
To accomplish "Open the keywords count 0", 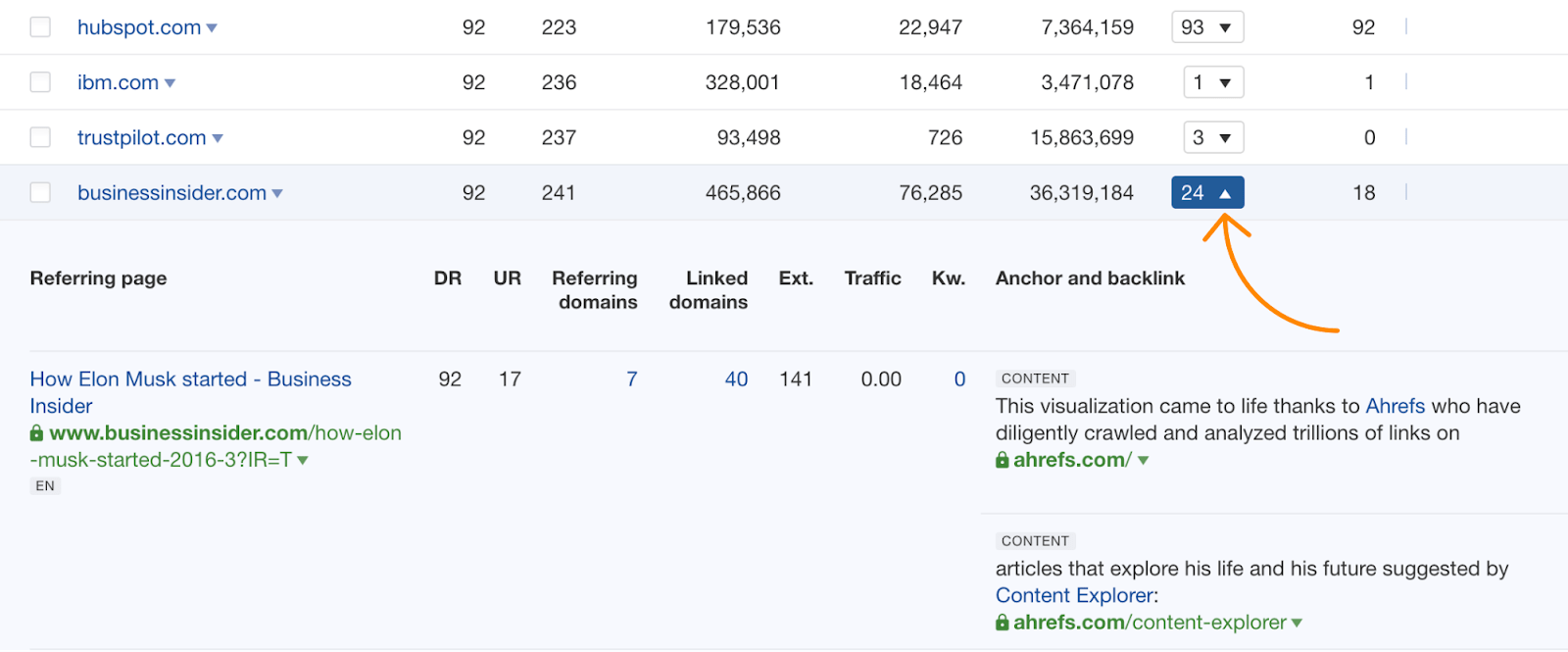I will (959, 378).
